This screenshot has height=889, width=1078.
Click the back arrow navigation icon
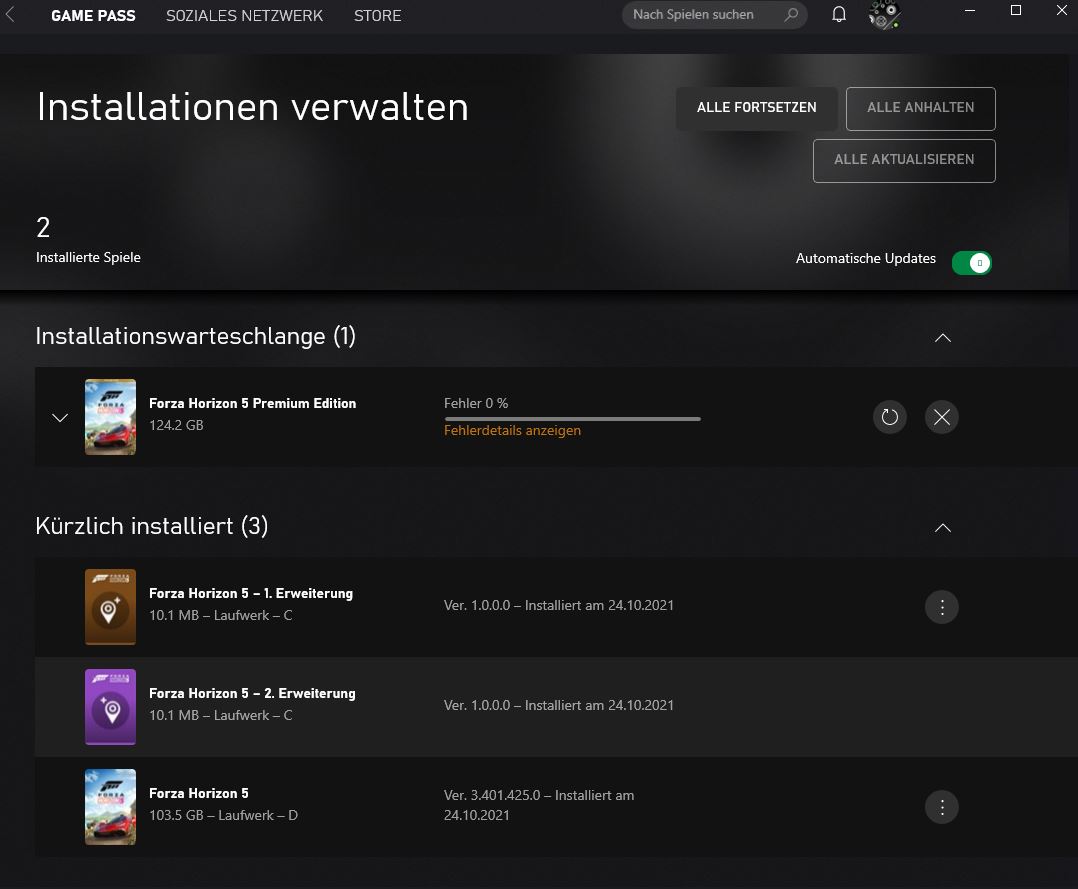[12, 14]
